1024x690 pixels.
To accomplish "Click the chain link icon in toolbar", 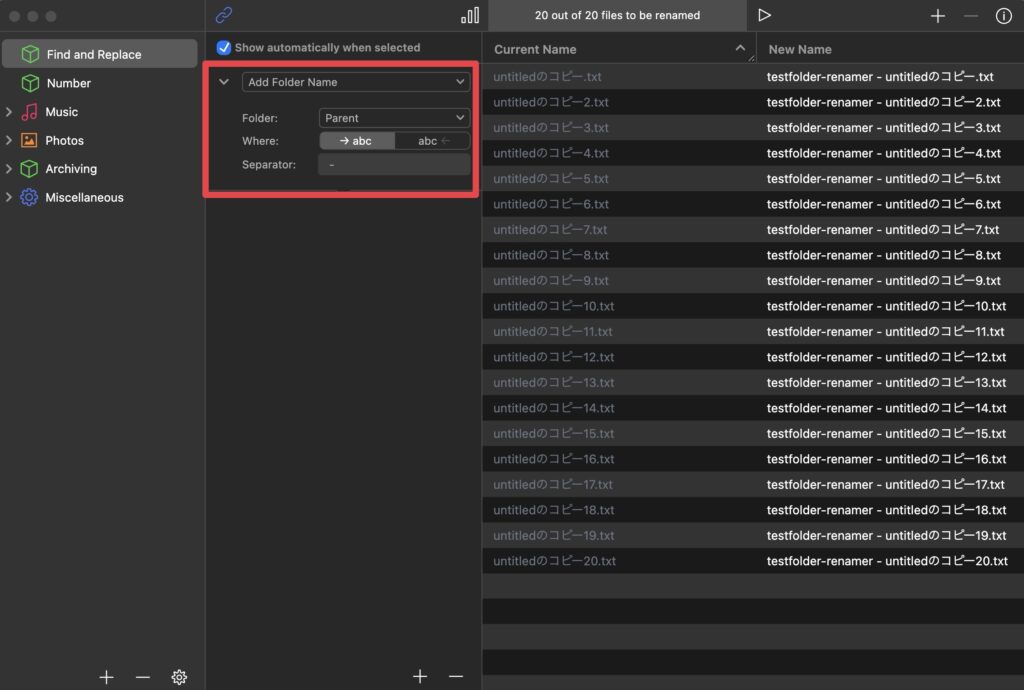I will coord(224,16).
